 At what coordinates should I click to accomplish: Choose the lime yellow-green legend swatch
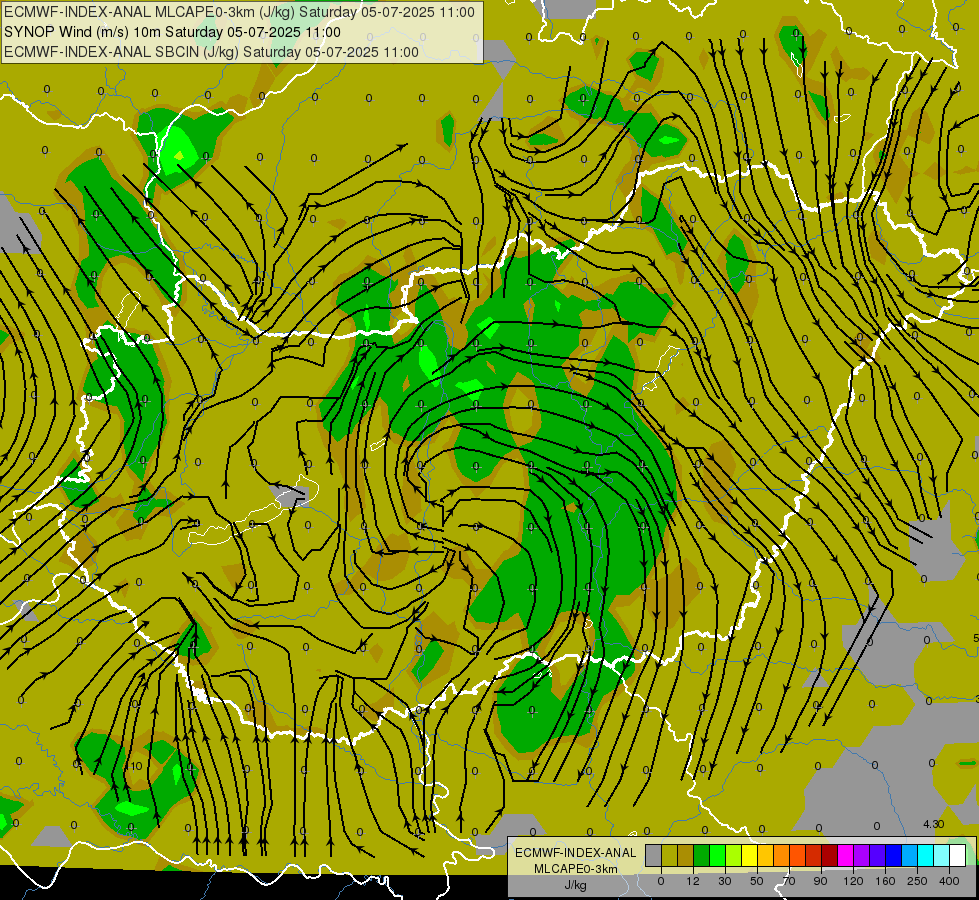734,855
